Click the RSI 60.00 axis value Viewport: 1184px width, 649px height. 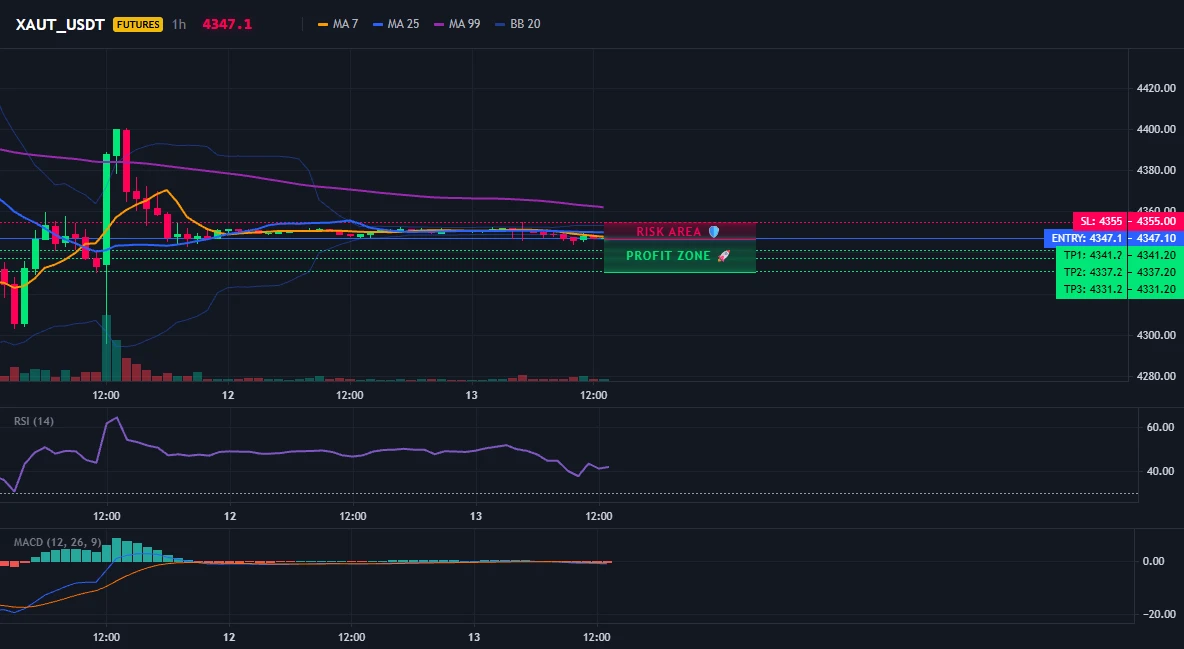coord(1161,427)
